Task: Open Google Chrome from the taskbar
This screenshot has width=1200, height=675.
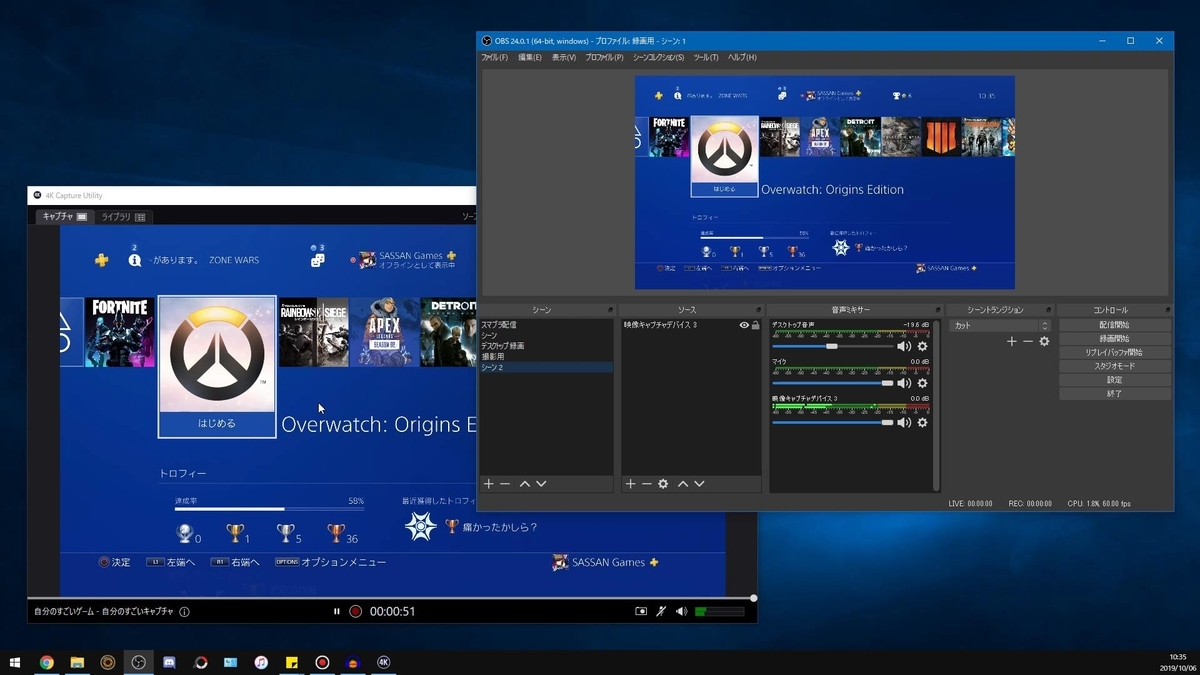Action: point(46,662)
